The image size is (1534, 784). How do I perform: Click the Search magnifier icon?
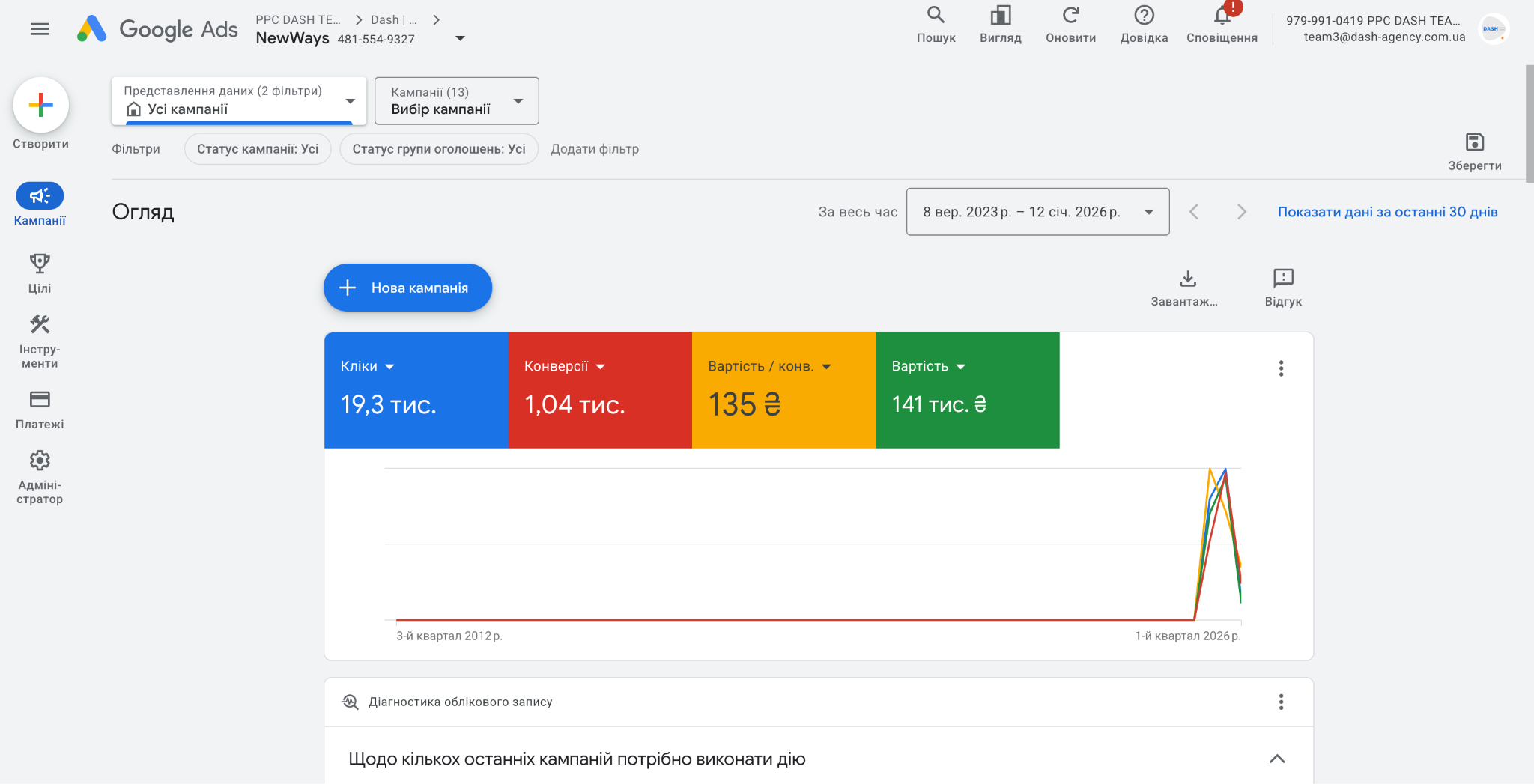click(936, 16)
